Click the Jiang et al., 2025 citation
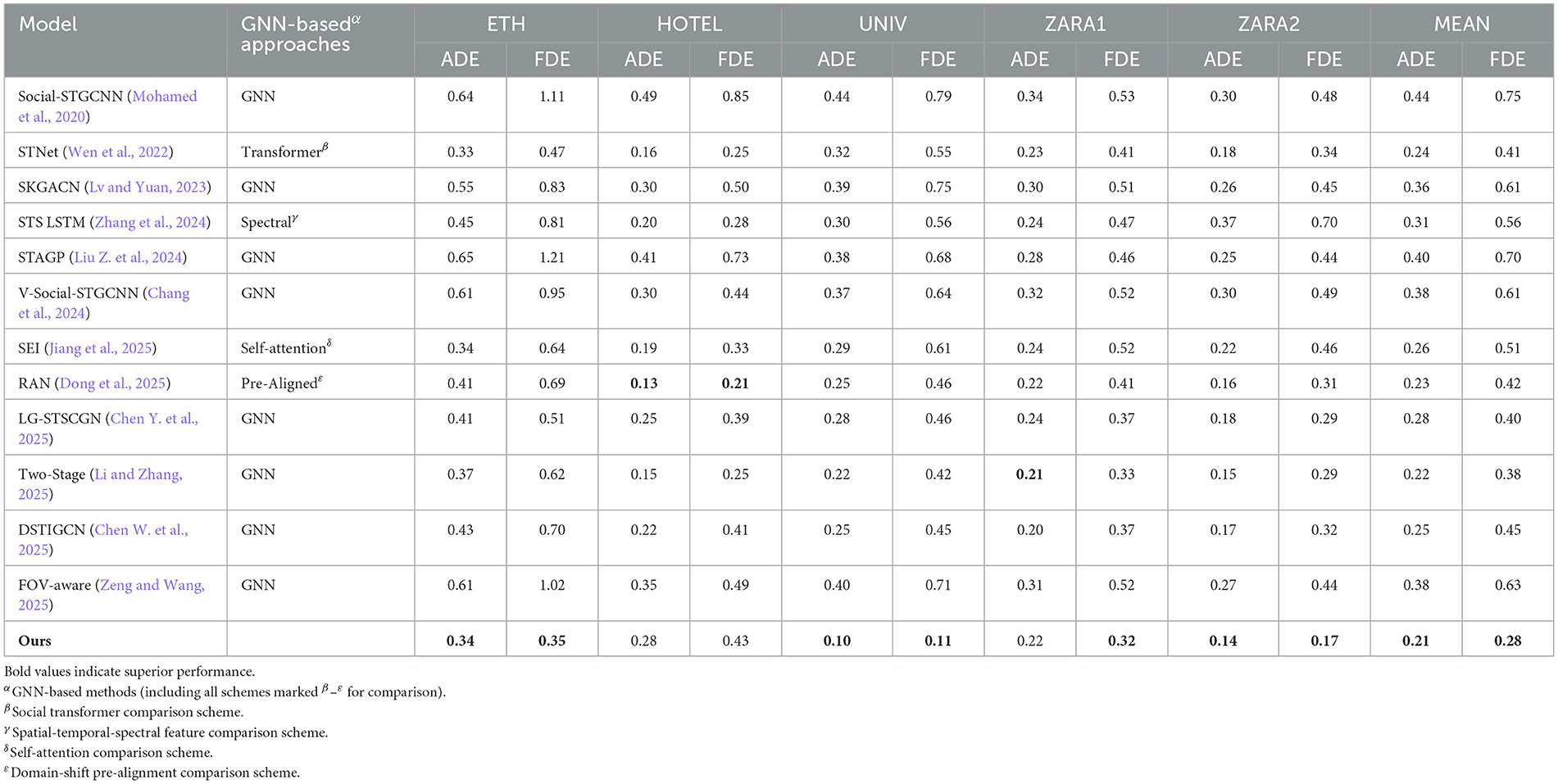This screenshot has width=1558, height=784. point(101,349)
